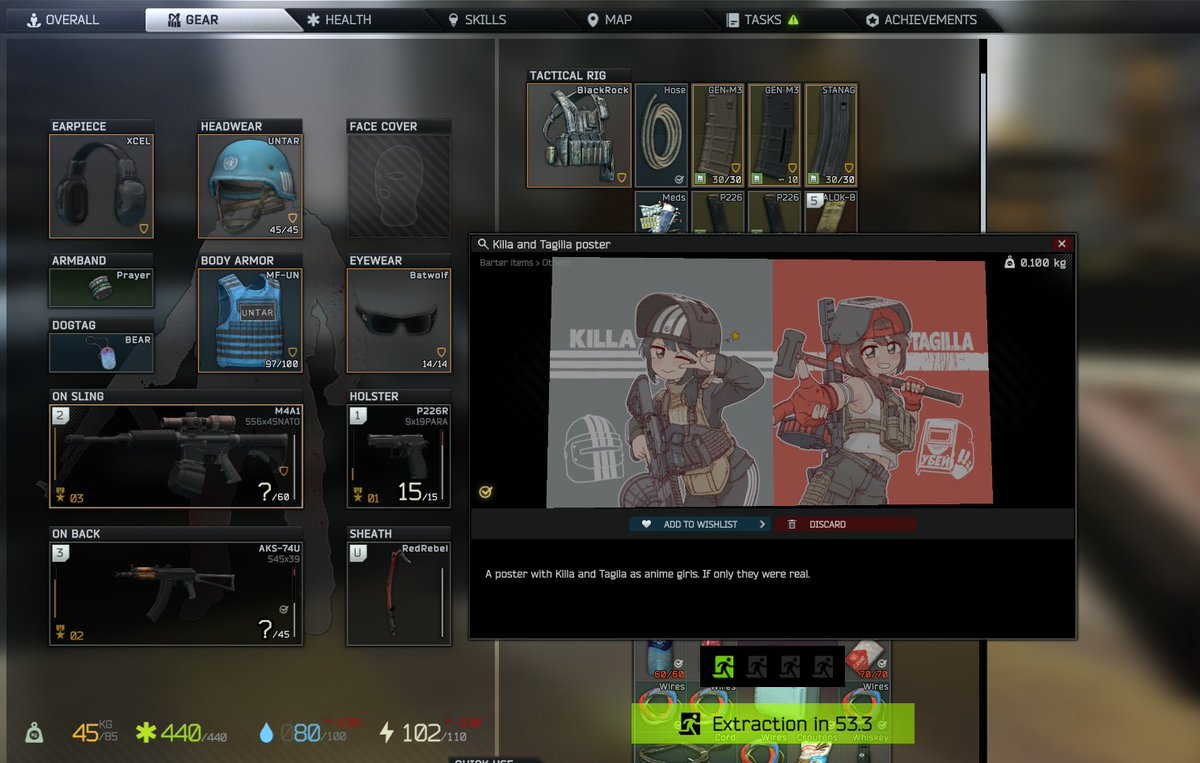Click the poster found-in-raid checkmark icon
1200x763 pixels.
coord(485,492)
